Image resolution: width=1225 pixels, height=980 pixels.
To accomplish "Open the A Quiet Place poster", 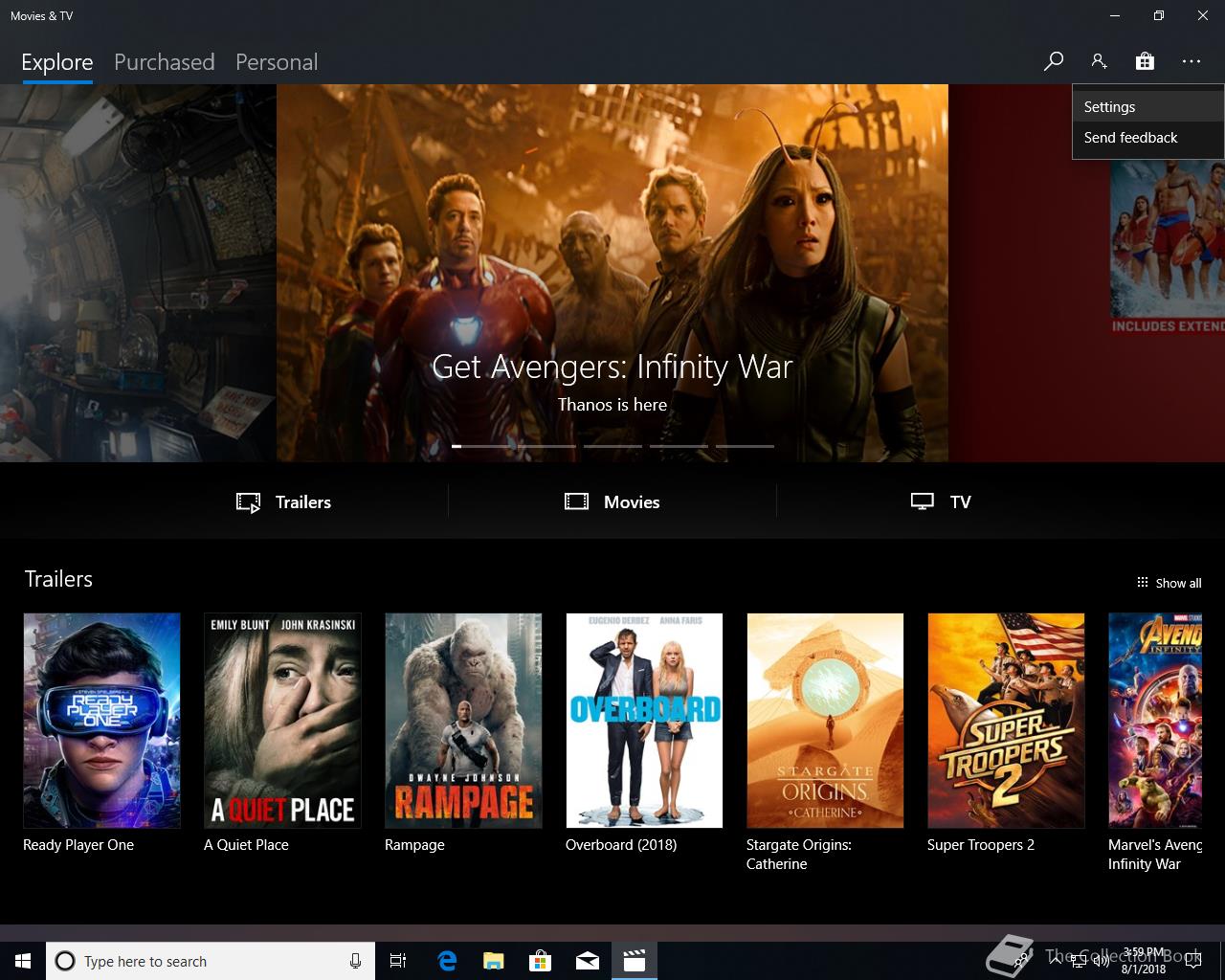I will point(282,721).
